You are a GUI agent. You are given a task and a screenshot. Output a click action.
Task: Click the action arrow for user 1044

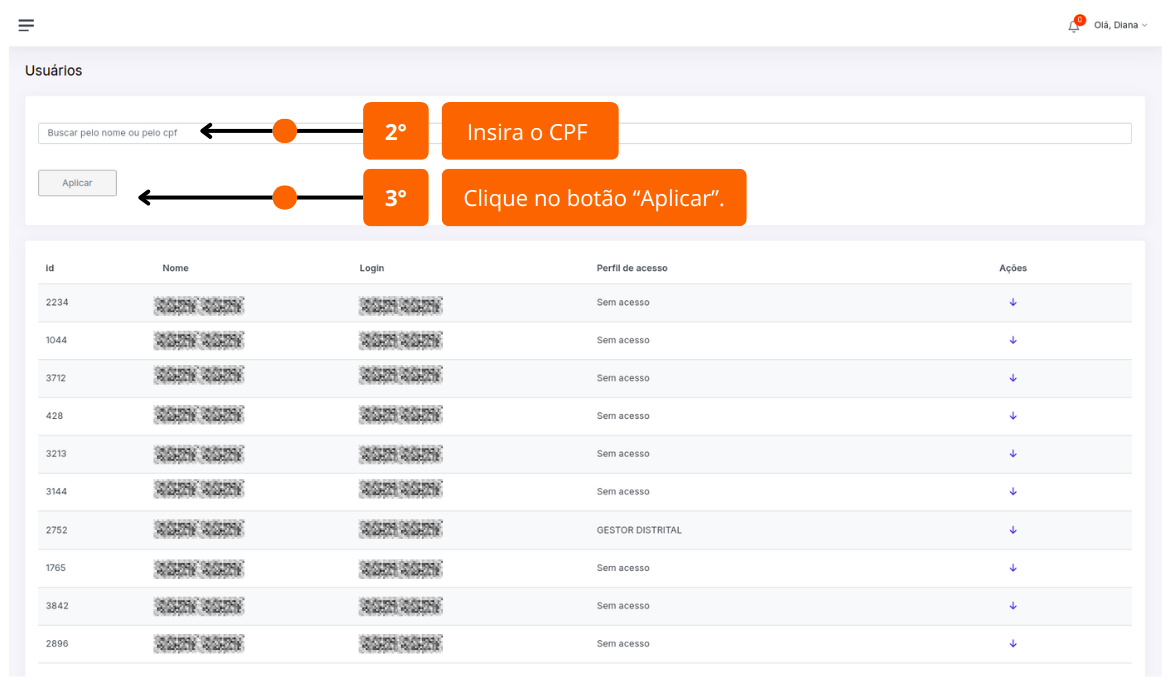click(1012, 340)
